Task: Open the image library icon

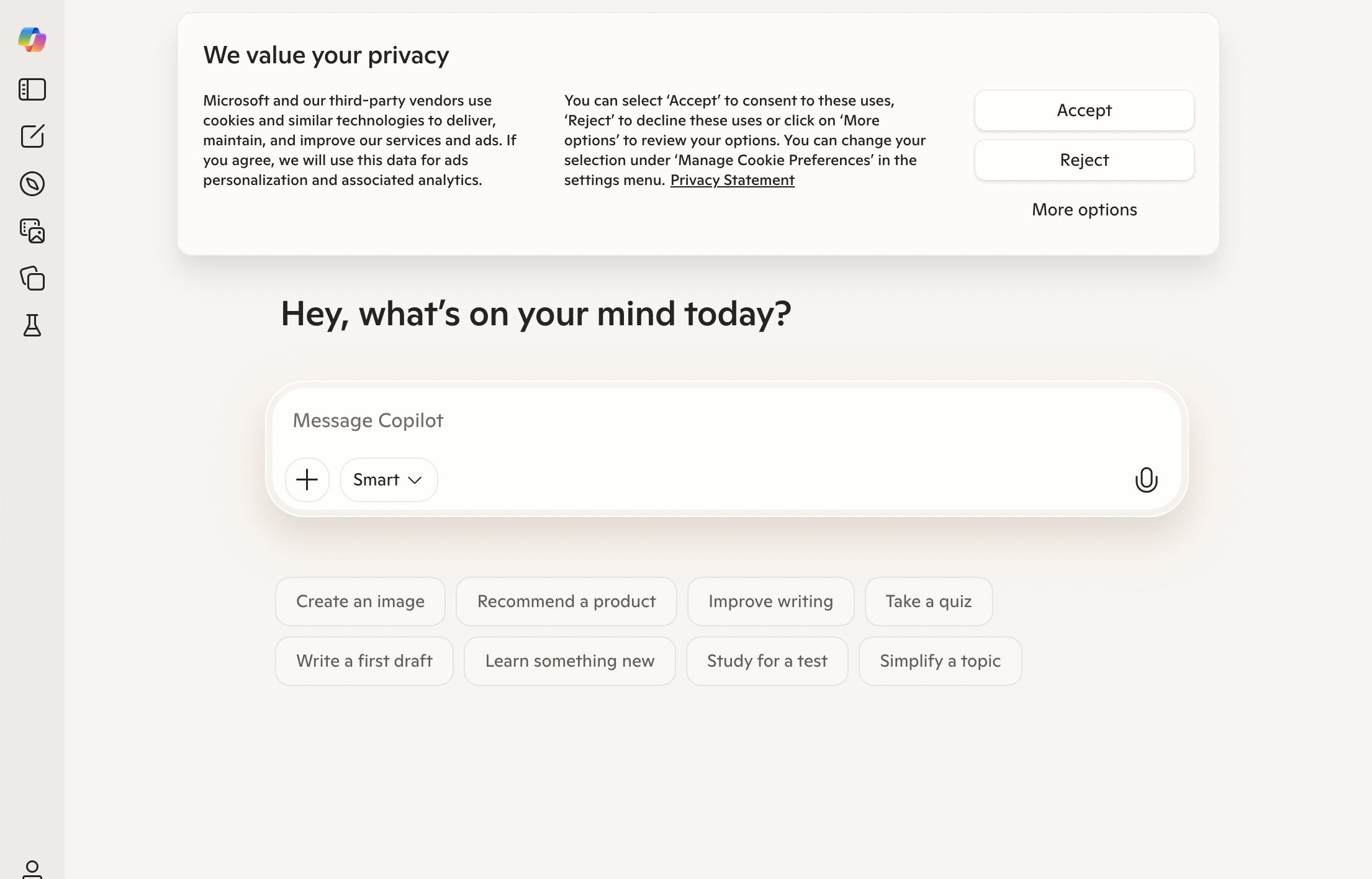Action: [x=32, y=231]
